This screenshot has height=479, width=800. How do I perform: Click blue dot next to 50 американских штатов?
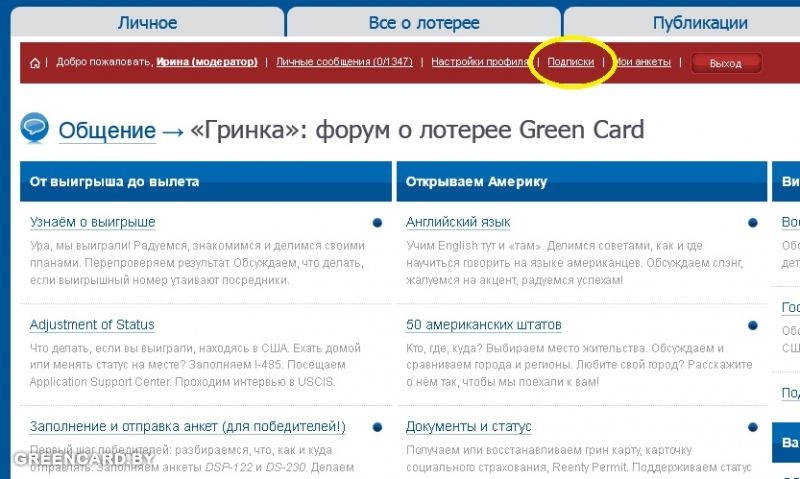[x=753, y=325]
